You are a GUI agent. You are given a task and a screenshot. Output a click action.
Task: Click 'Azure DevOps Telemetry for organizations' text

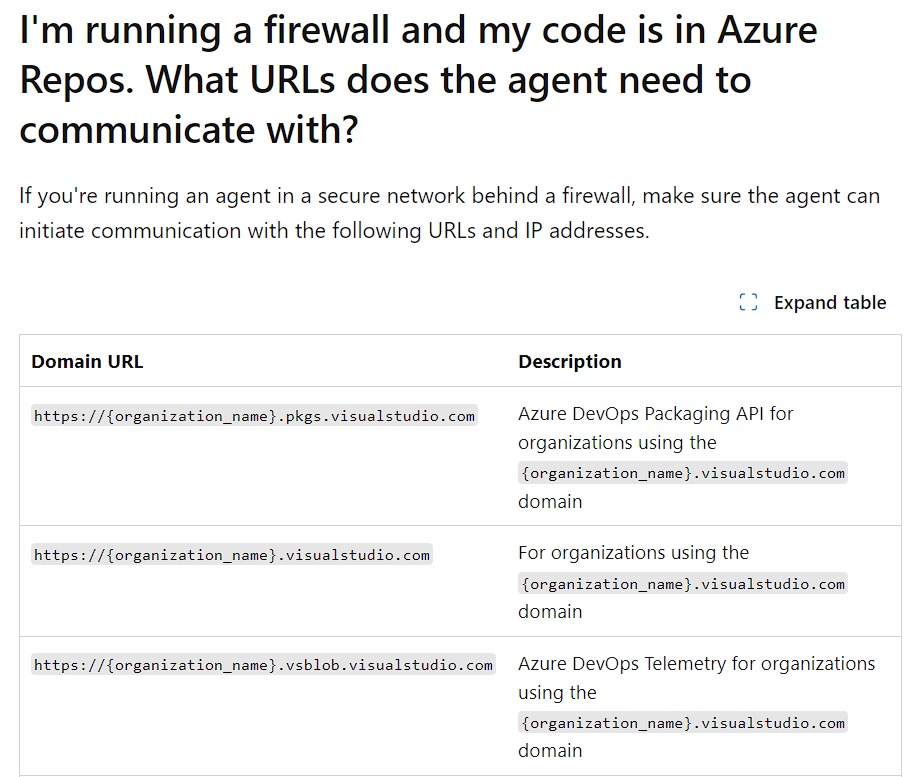coord(696,664)
